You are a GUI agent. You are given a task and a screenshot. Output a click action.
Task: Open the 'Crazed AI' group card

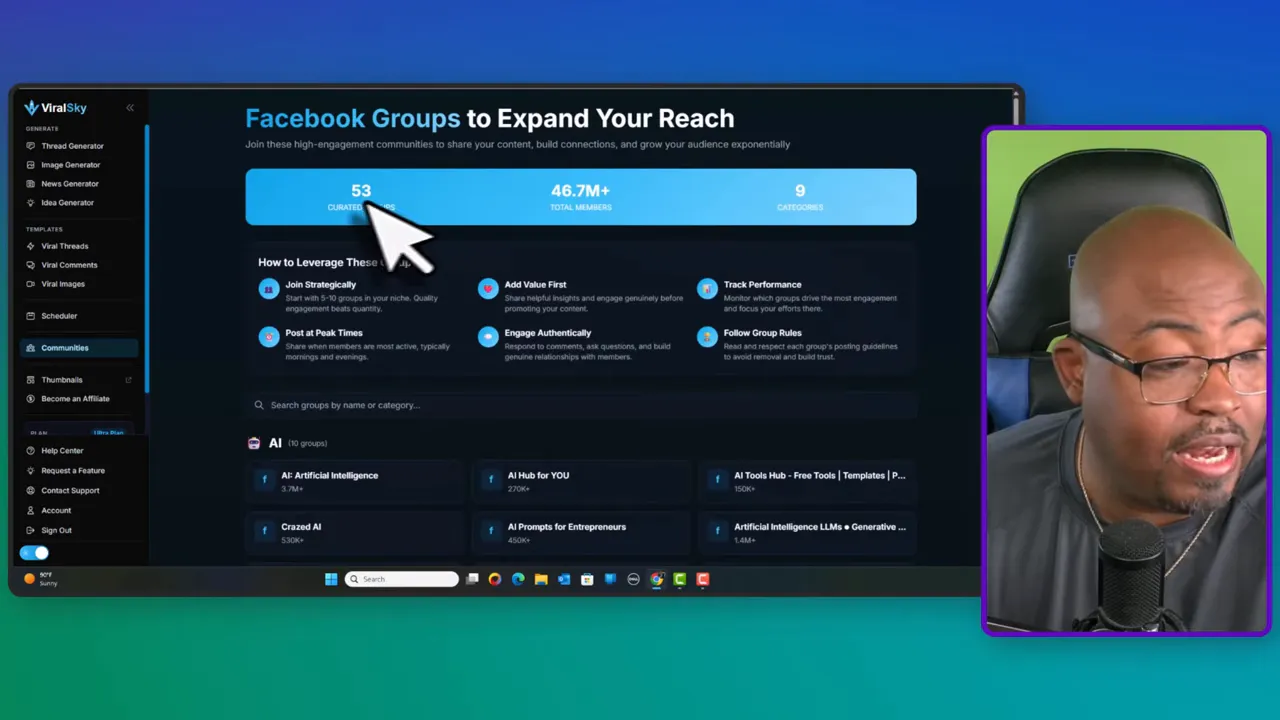click(355, 532)
